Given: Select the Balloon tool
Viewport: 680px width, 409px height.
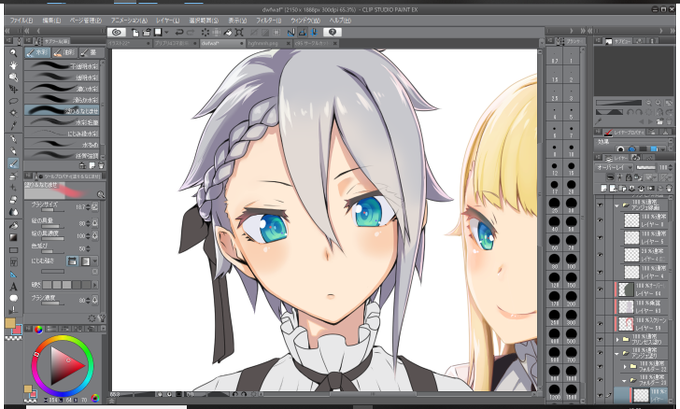Looking at the screenshot, I should pyautogui.click(x=13, y=298).
